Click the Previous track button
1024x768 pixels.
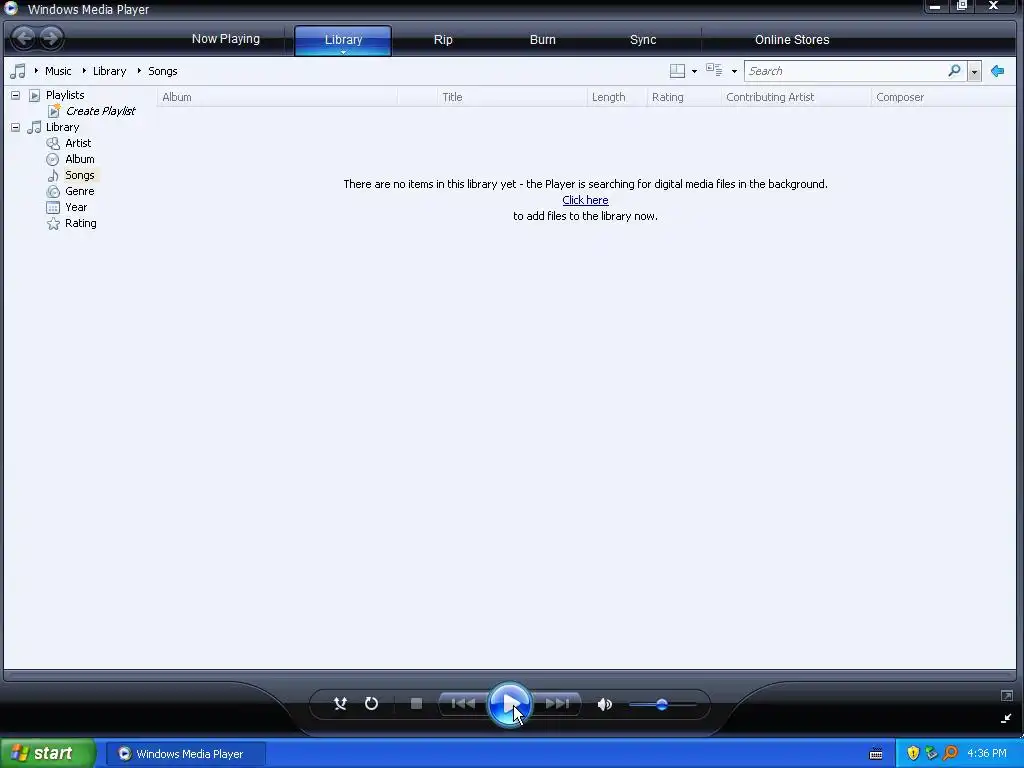[463, 703]
